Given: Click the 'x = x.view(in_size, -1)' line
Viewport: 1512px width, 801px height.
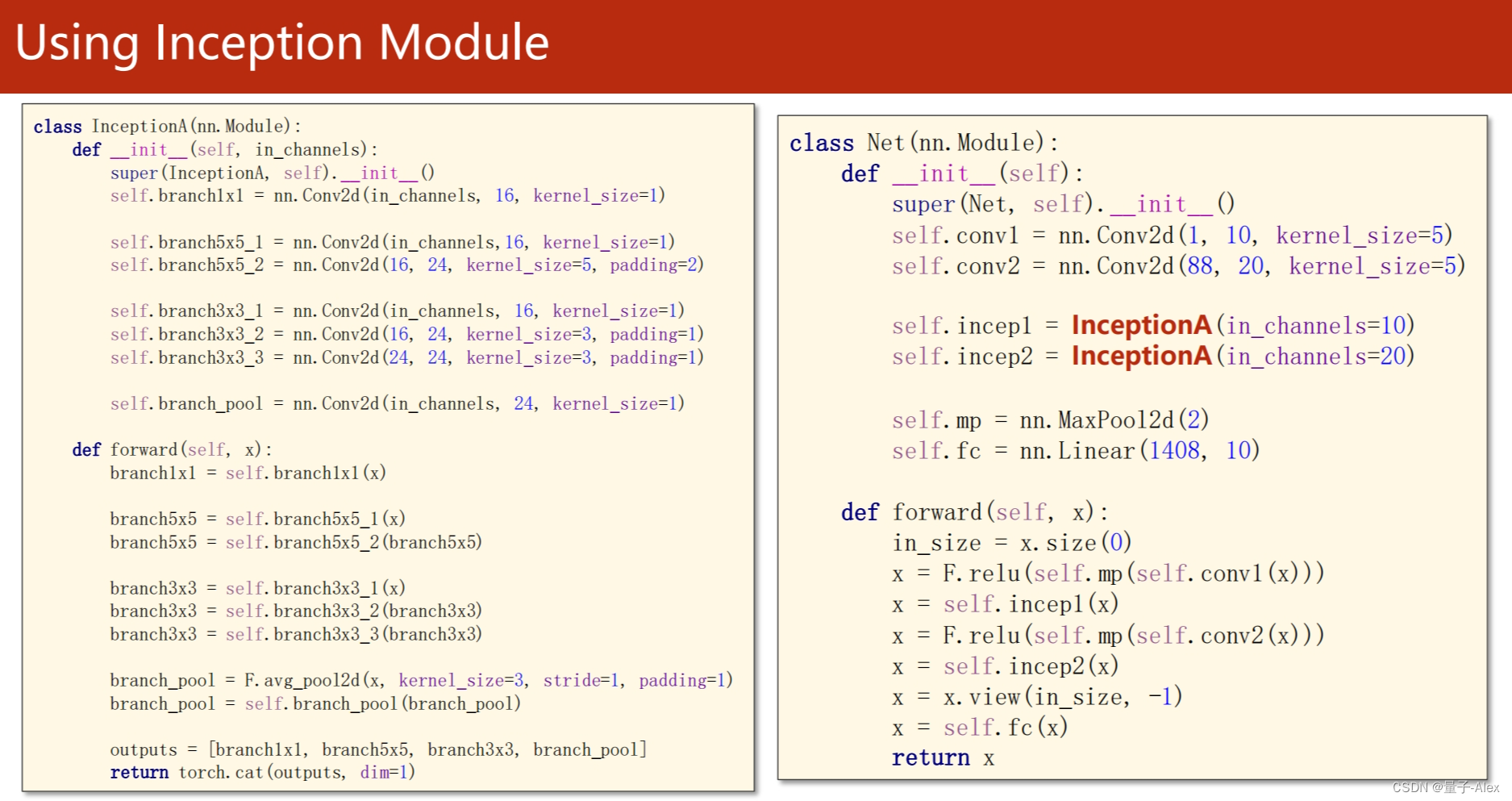Looking at the screenshot, I should pos(1038,697).
